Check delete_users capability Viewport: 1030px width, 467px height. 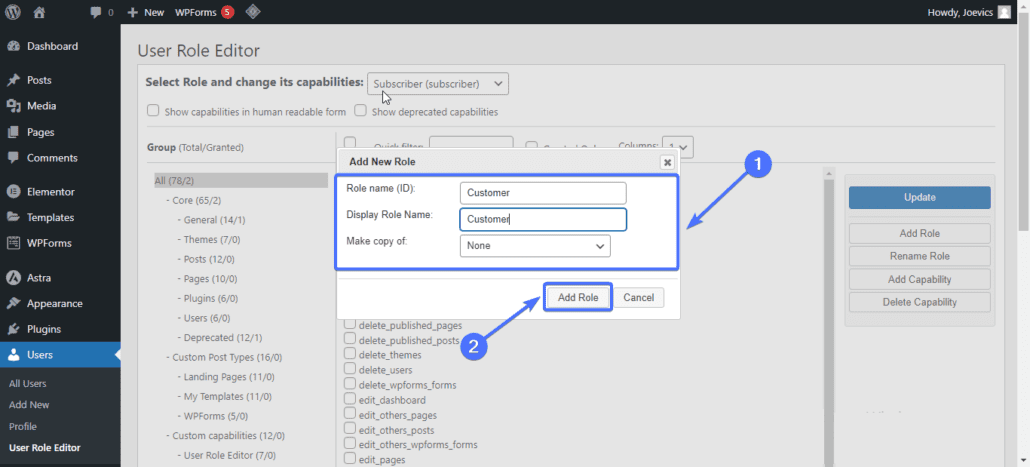click(350, 369)
